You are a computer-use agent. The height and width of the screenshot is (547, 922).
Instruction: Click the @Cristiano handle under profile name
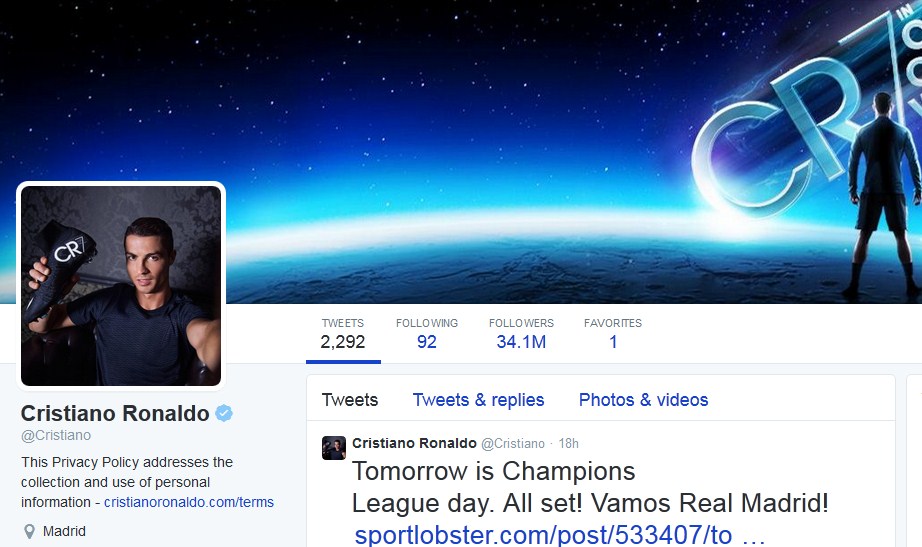pyautogui.click(x=56, y=435)
